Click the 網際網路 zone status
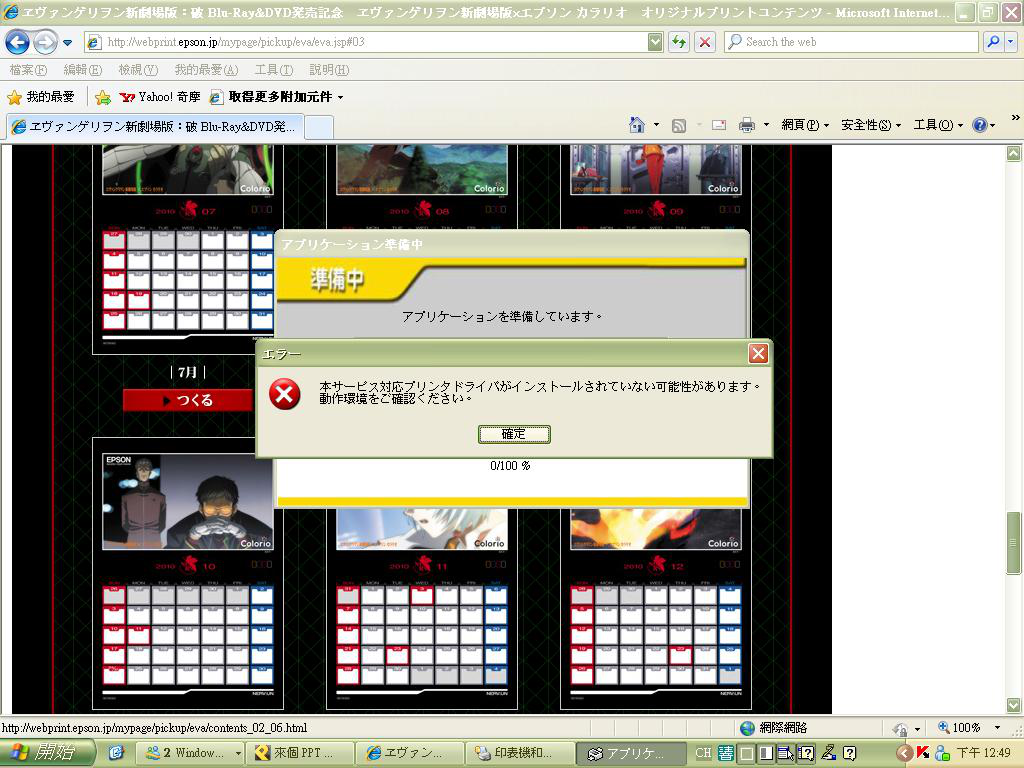This screenshot has width=1024, height=768. pyautogui.click(x=774, y=728)
